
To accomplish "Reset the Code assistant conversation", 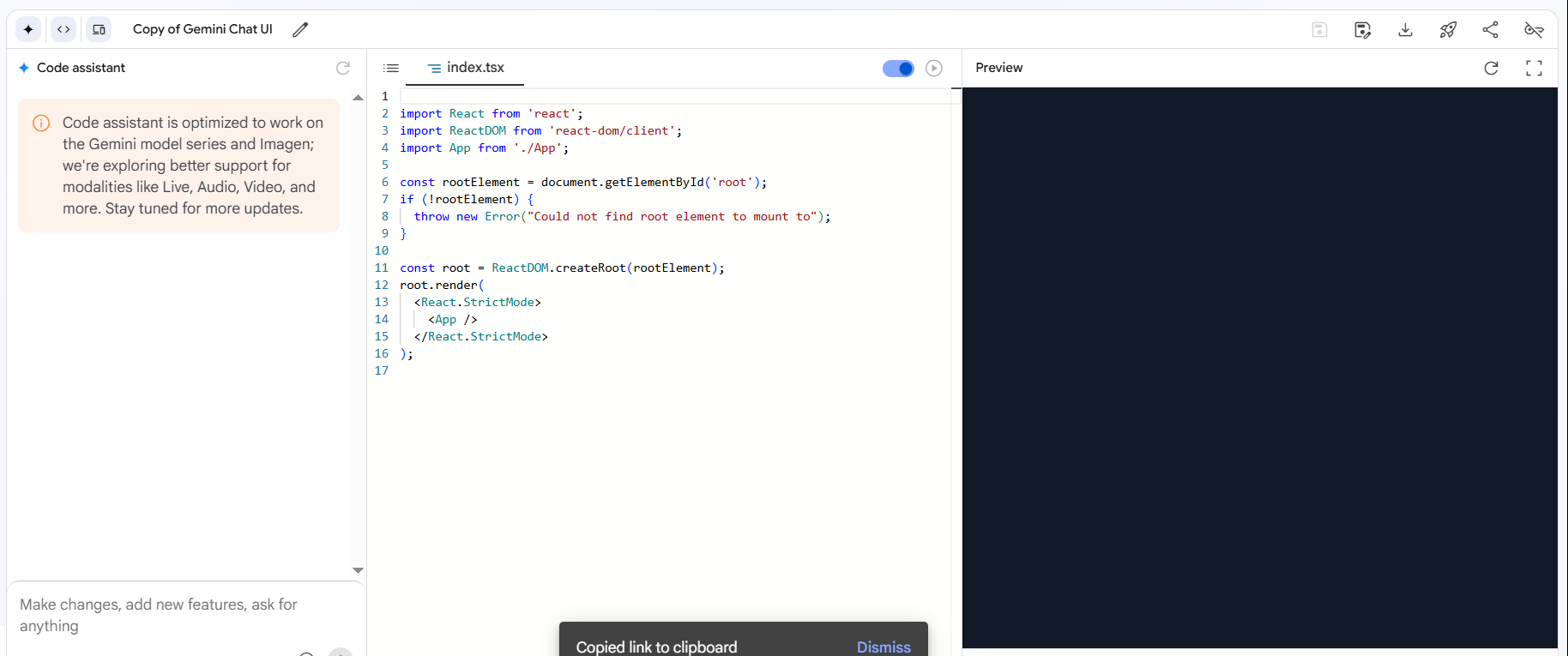I will tap(343, 68).
